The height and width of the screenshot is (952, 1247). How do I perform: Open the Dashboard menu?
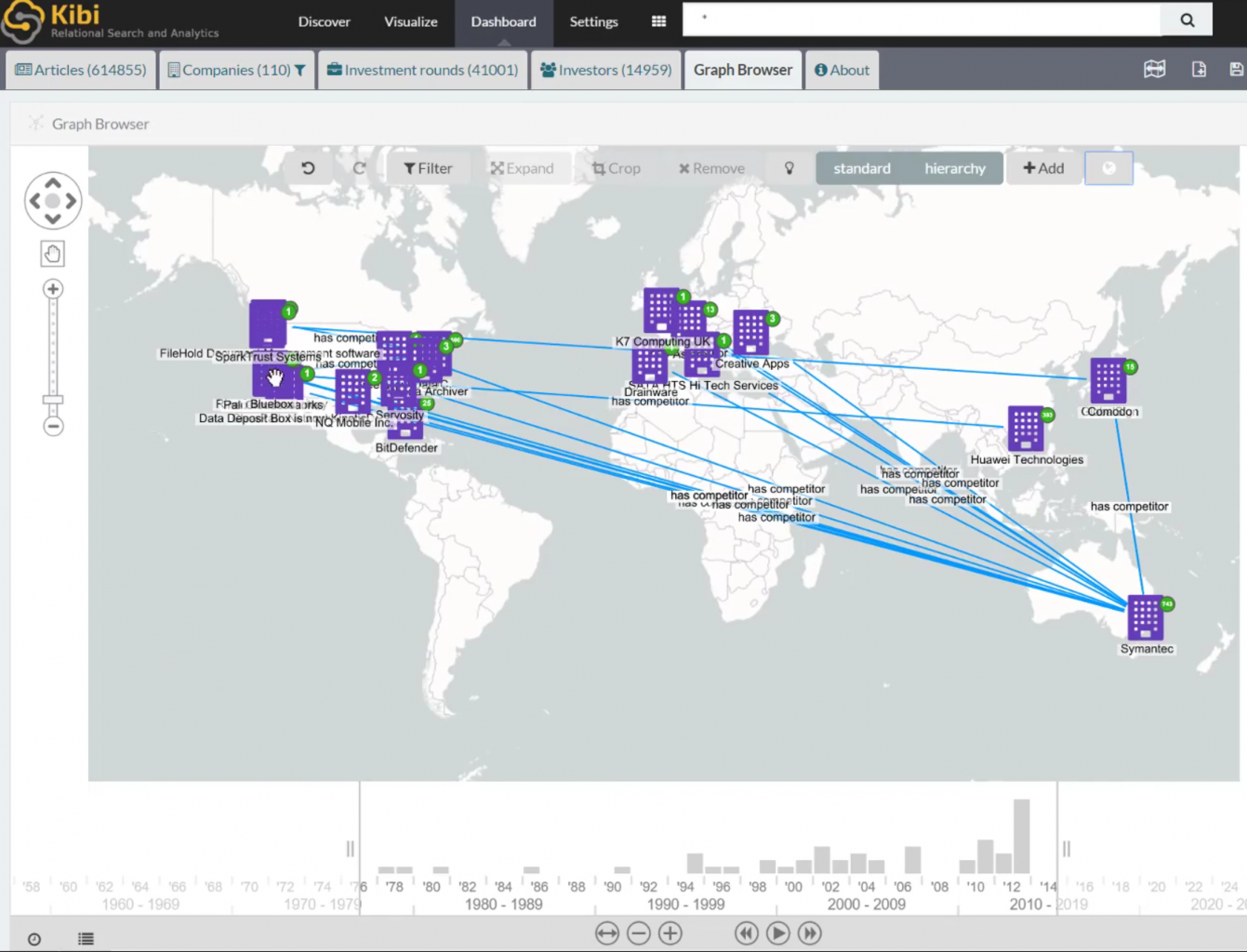pos(503,21)
